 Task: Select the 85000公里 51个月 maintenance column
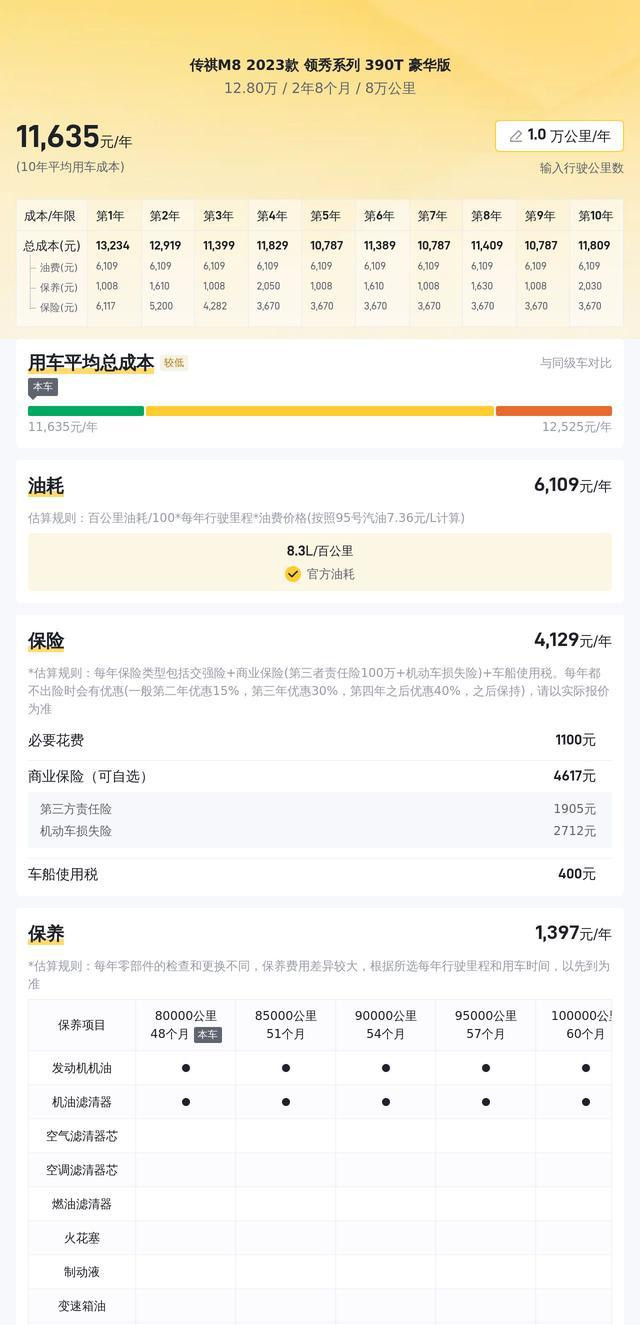(x=286, y=1025)
